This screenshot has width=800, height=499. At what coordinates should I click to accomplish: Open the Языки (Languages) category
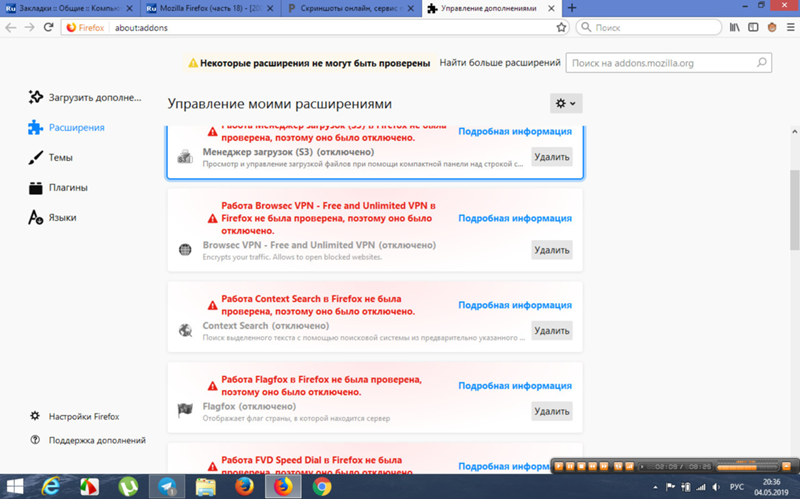62,218
